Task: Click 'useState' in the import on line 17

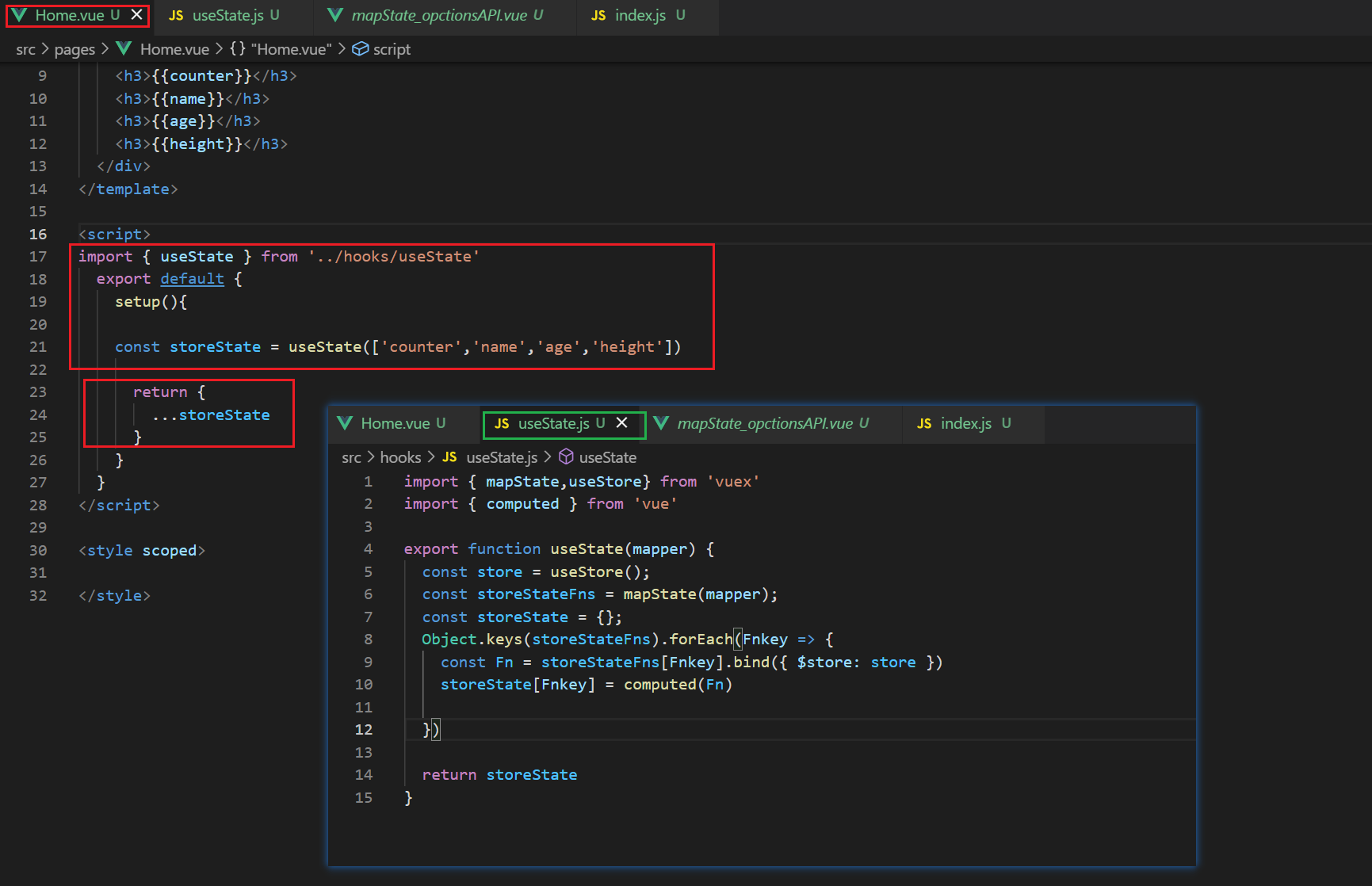Action: tap(197, 257)
